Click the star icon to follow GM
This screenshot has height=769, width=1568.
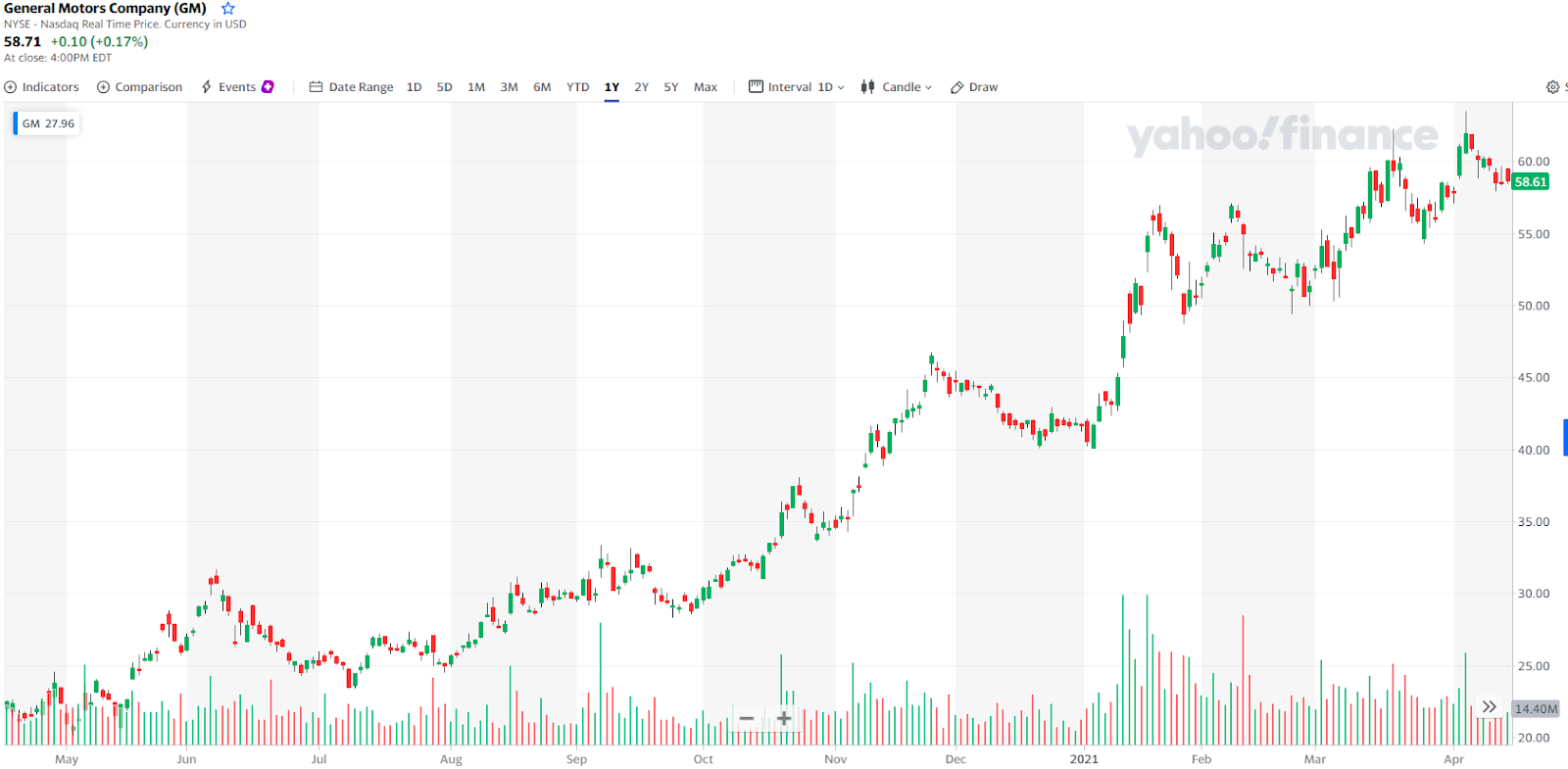pos(228,8)
